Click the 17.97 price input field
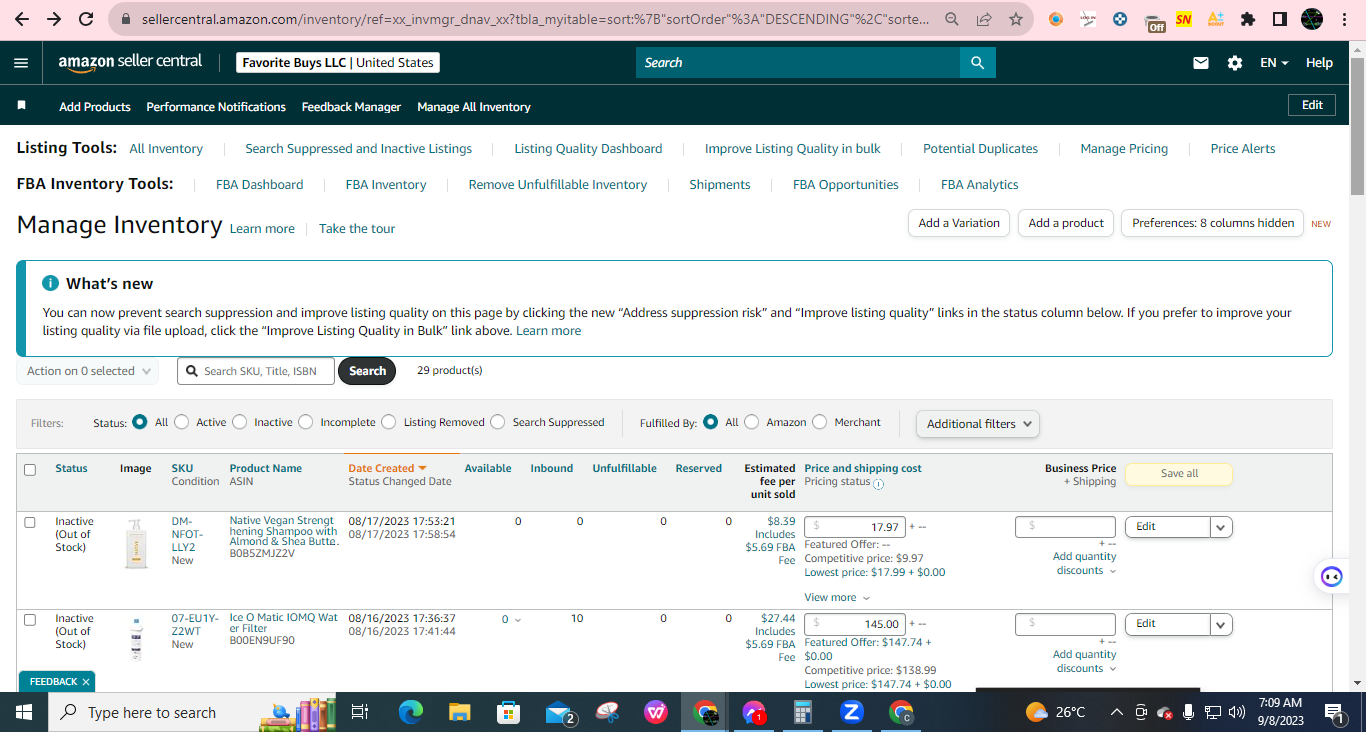The width and height of the screenshot is (1366, 732). pyautogui.click(x=856, y=527)
